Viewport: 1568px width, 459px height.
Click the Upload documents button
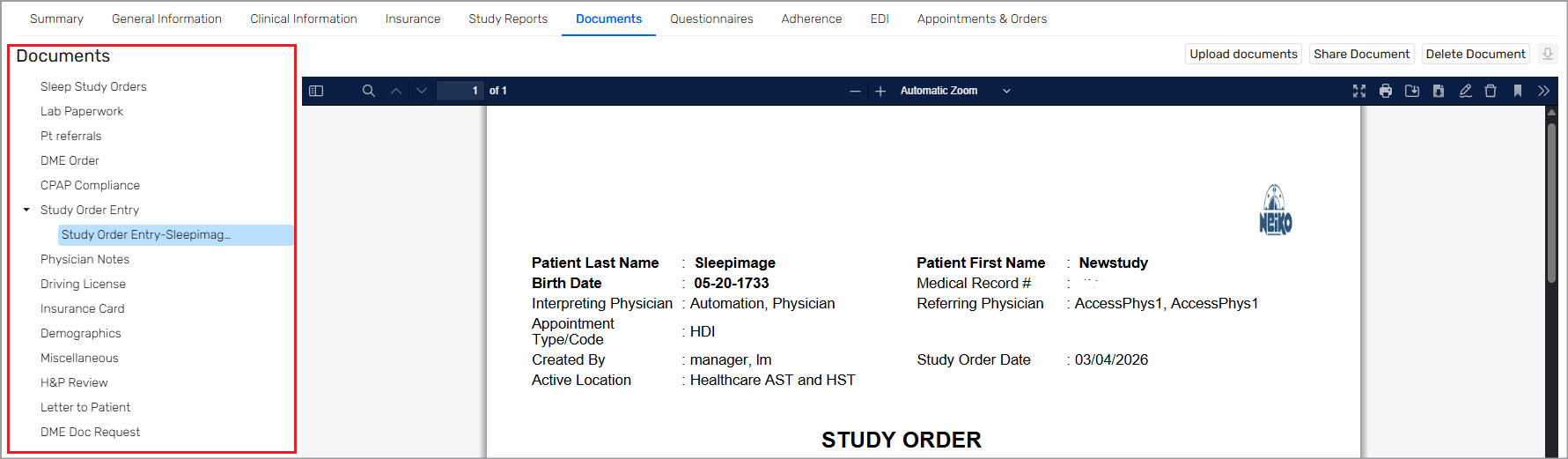(x=1243, y=54)
